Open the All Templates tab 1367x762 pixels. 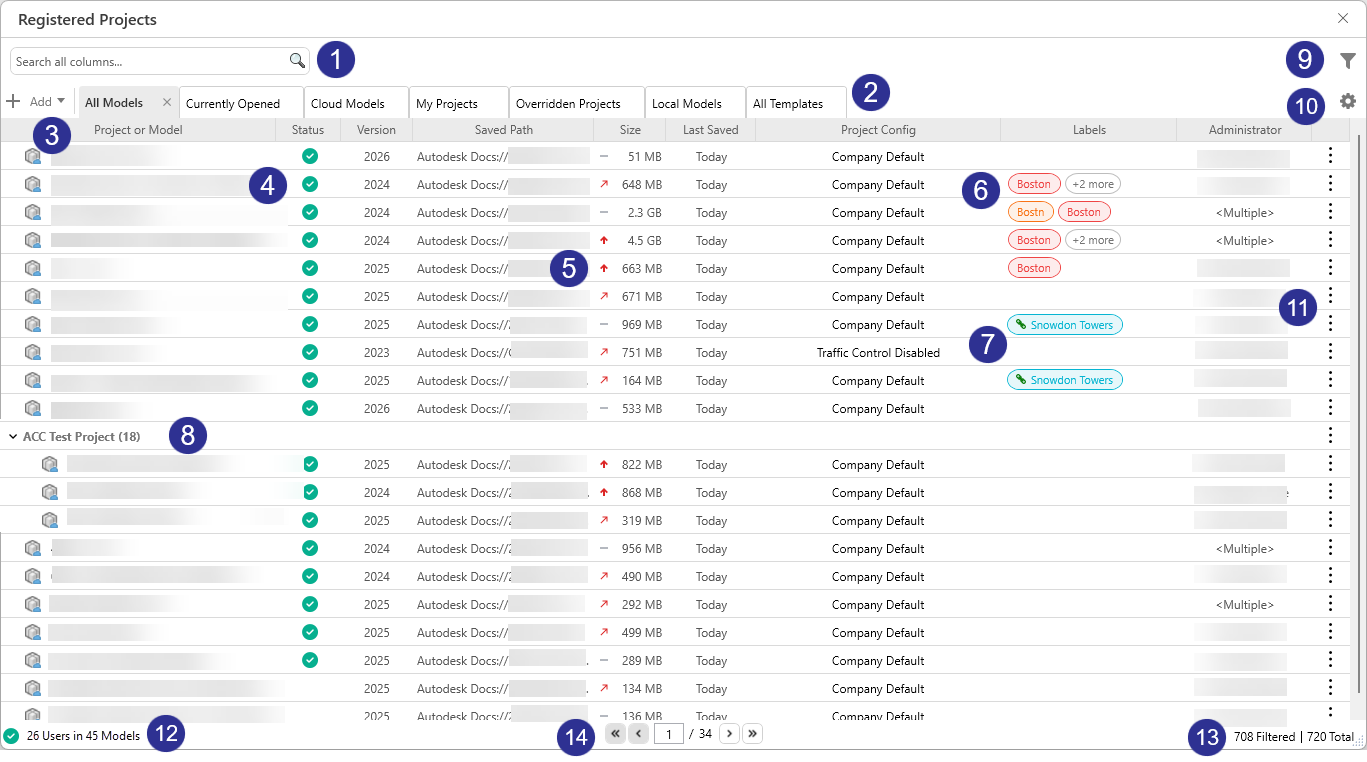[797, 103]
